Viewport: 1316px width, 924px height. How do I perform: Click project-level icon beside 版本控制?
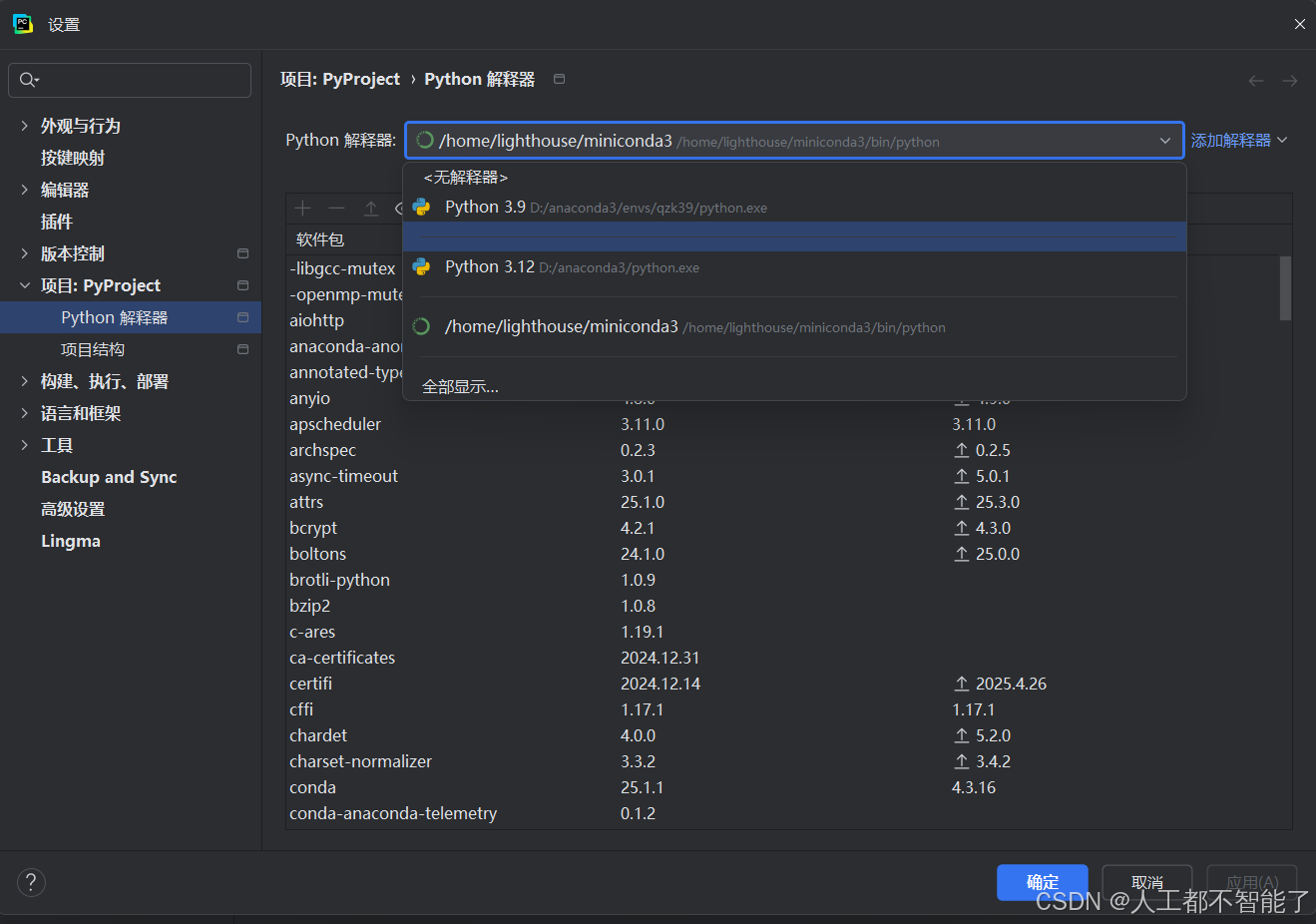tap(242, 253)
